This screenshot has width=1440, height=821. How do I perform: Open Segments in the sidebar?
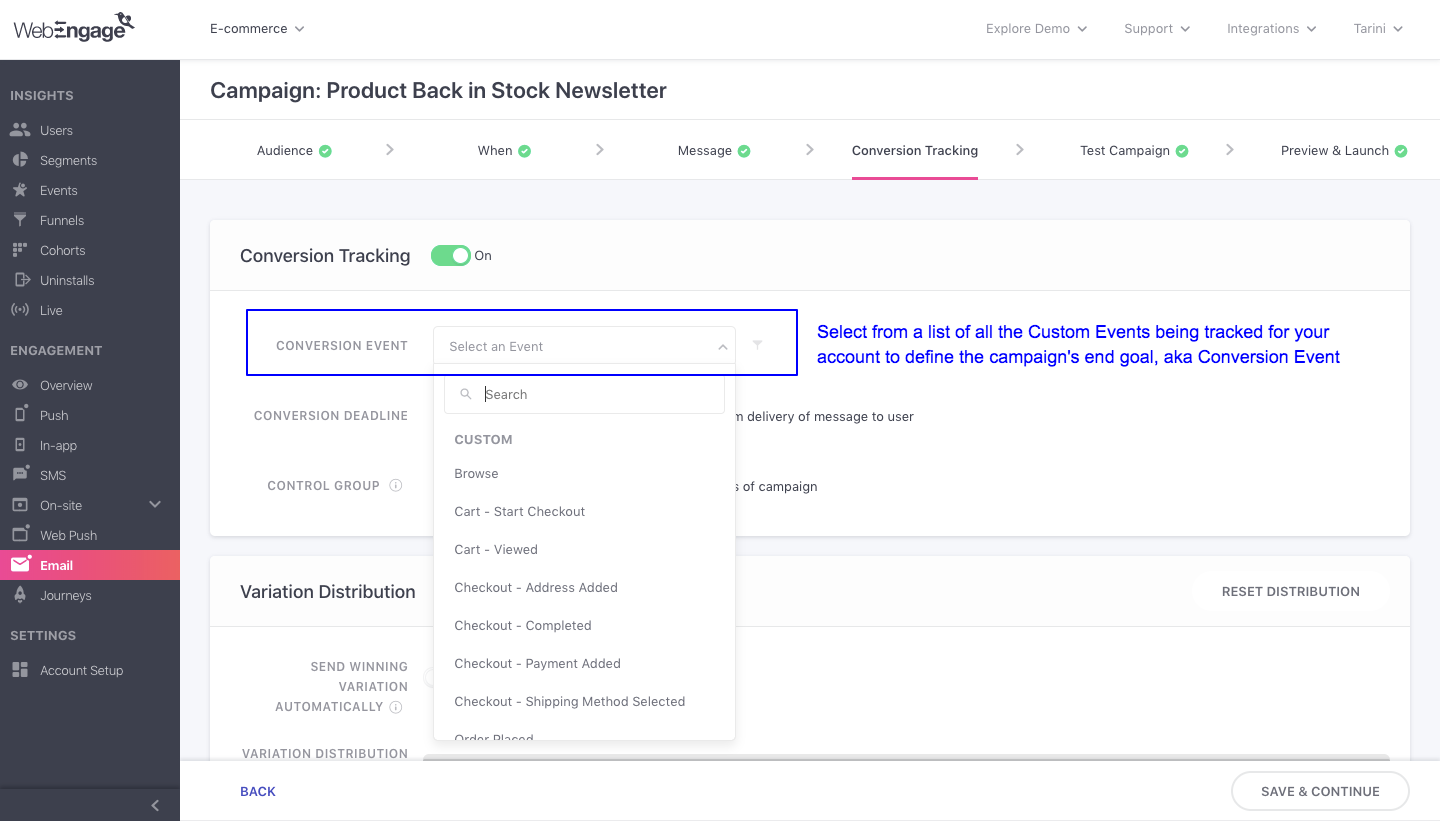pyautogui.click(x=90, y=160)
